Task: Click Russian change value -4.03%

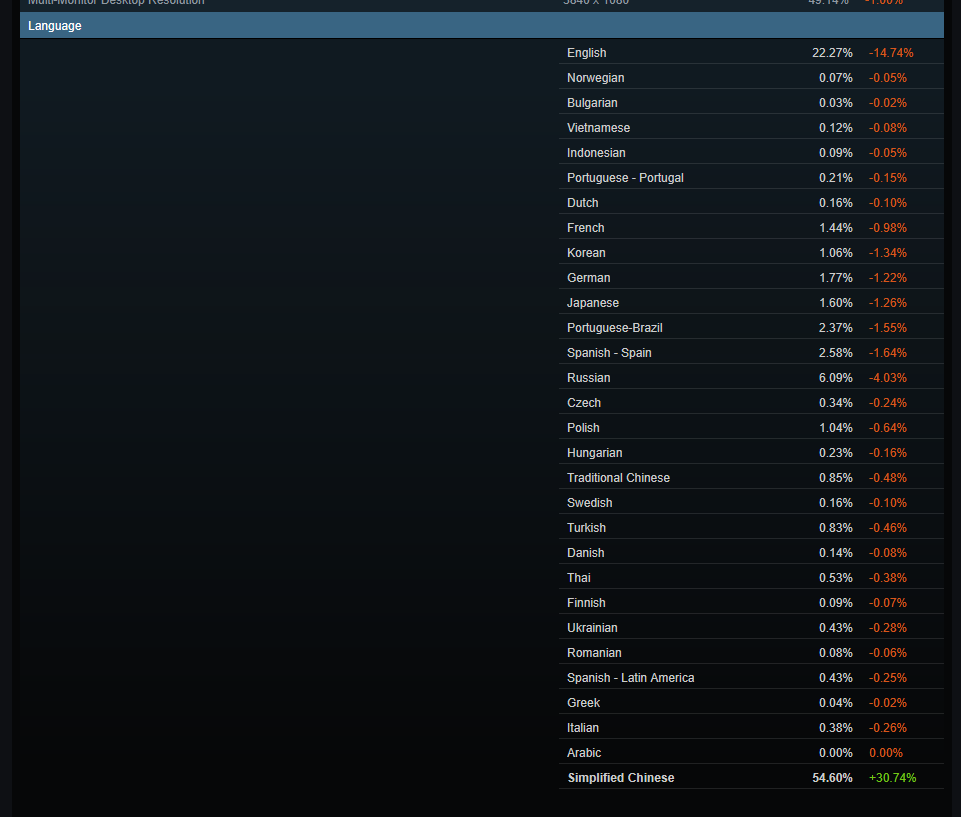Action: [887, 378]
